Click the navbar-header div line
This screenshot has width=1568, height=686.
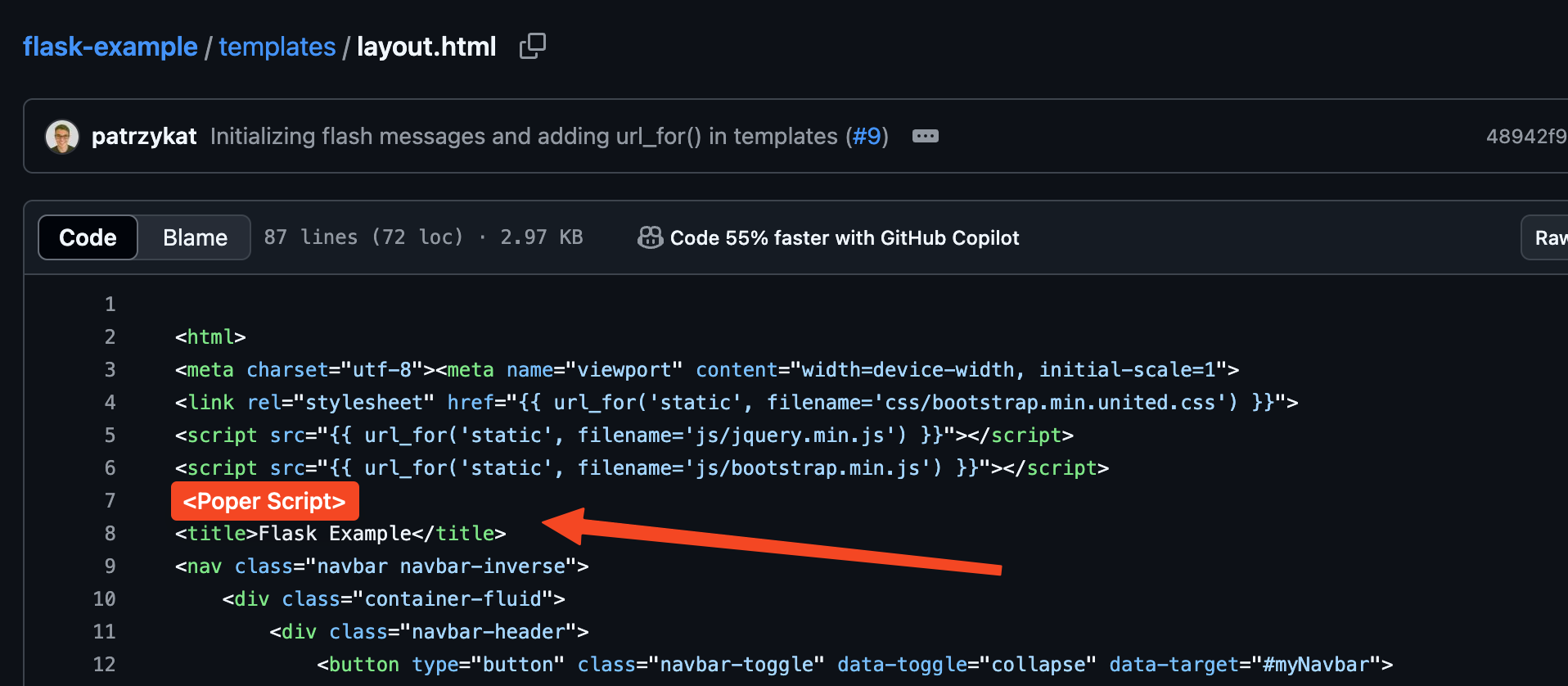(x=430, y=632)
